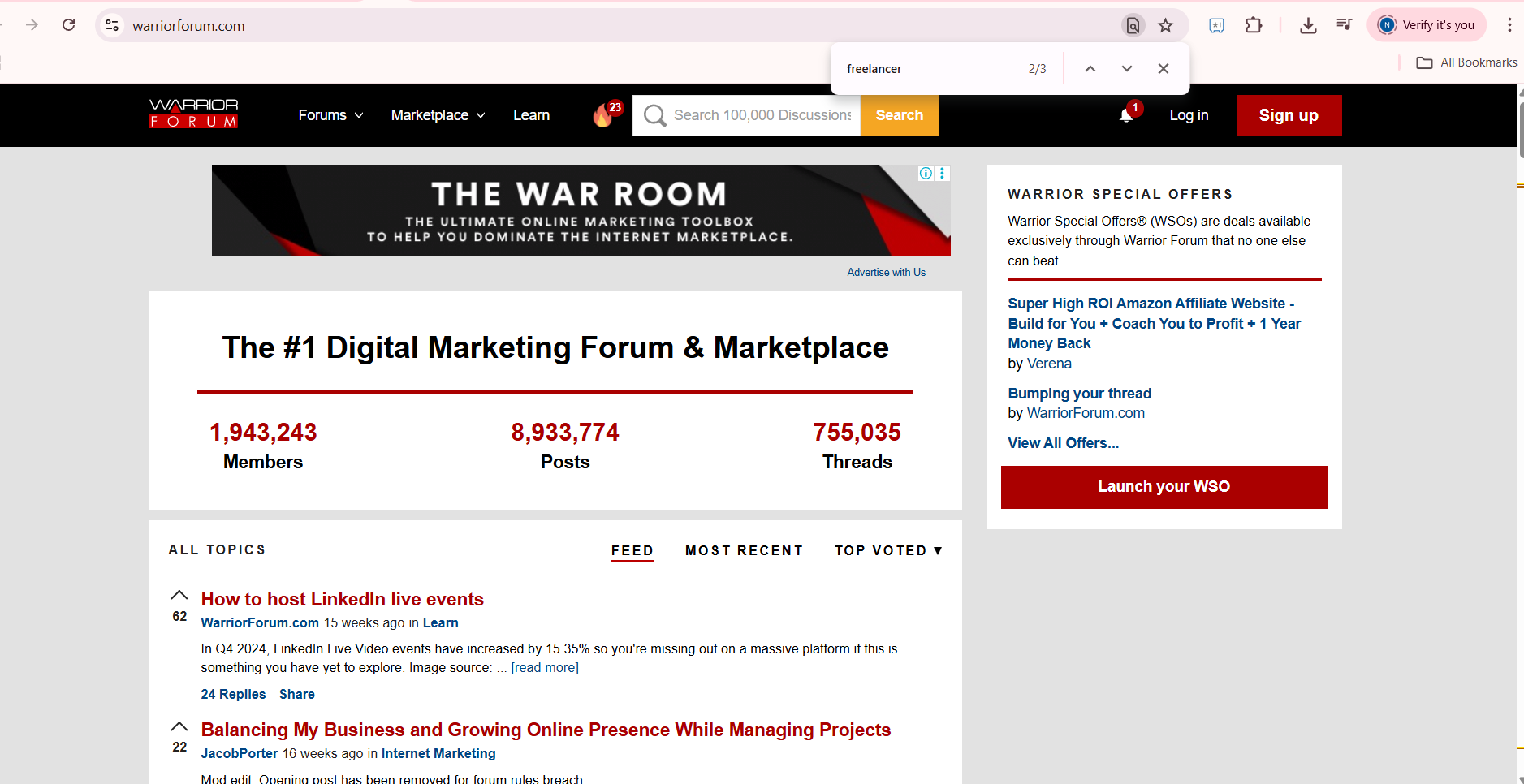Open the Bumping your thread offer

1079,394
